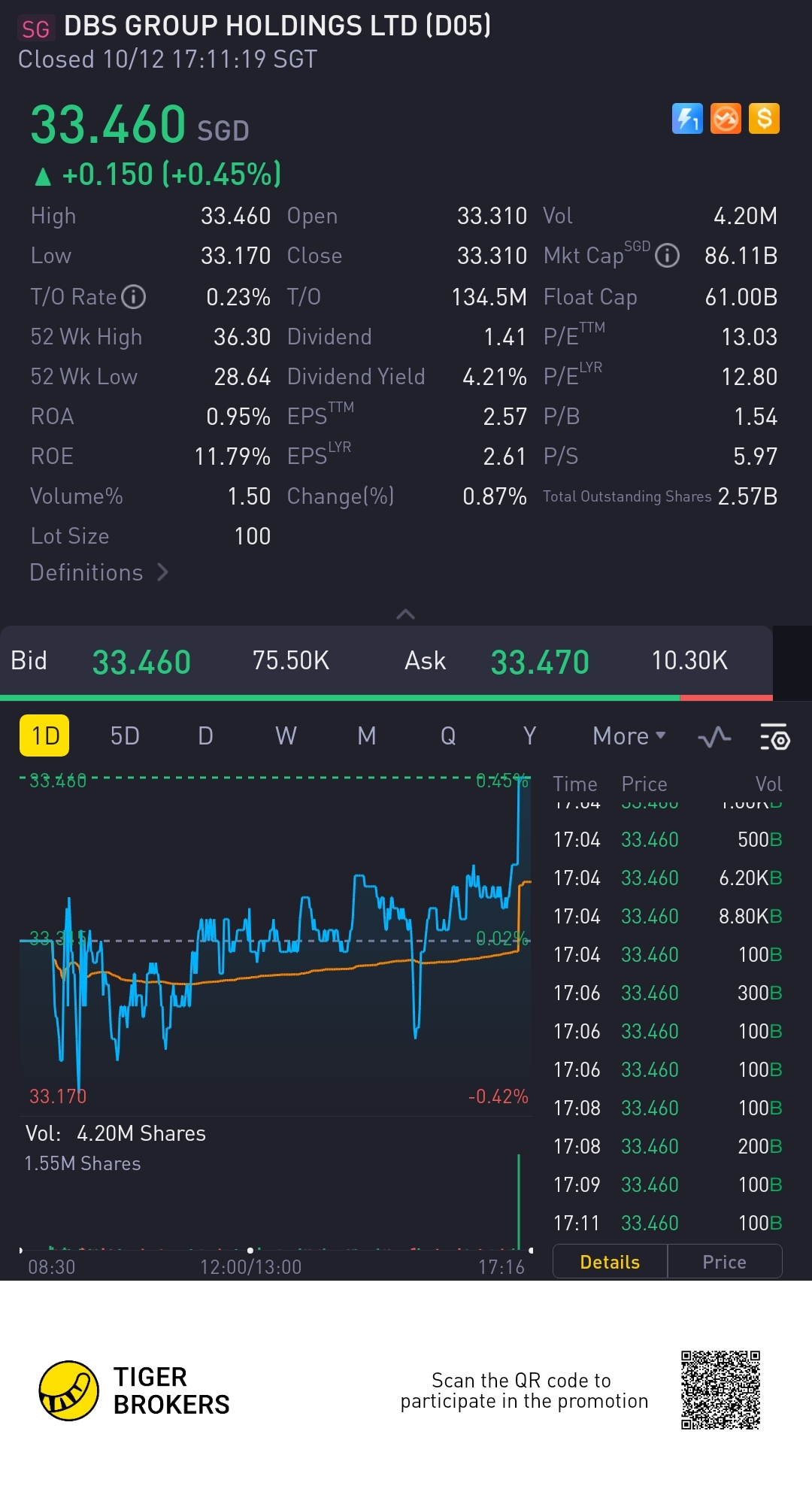Screen dimensions: 812x1501
Task: Switch to Details trade view
Action: point(610,1262)
